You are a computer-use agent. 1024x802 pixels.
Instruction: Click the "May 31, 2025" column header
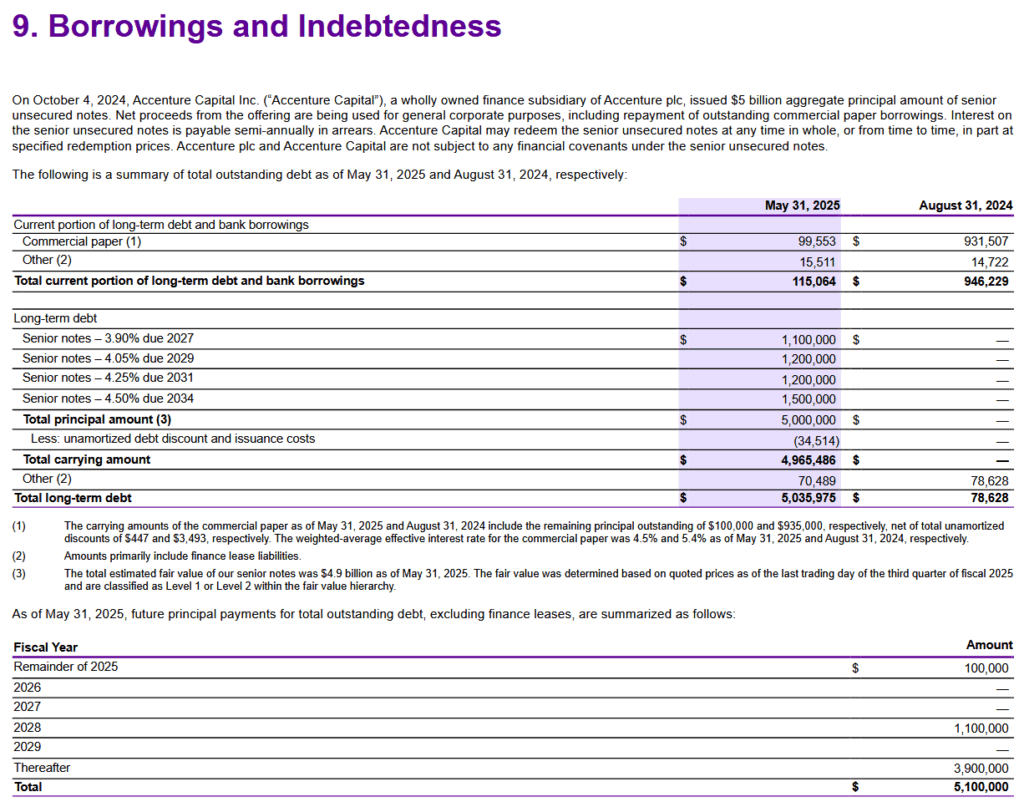coord(802,206)
